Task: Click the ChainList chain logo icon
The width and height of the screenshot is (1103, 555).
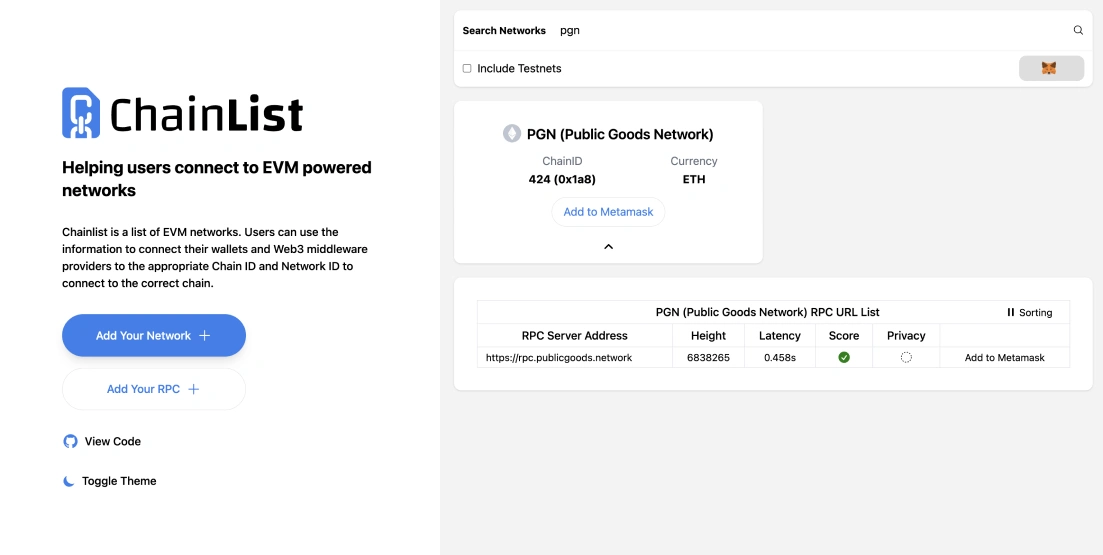Action: coord(81,113)
